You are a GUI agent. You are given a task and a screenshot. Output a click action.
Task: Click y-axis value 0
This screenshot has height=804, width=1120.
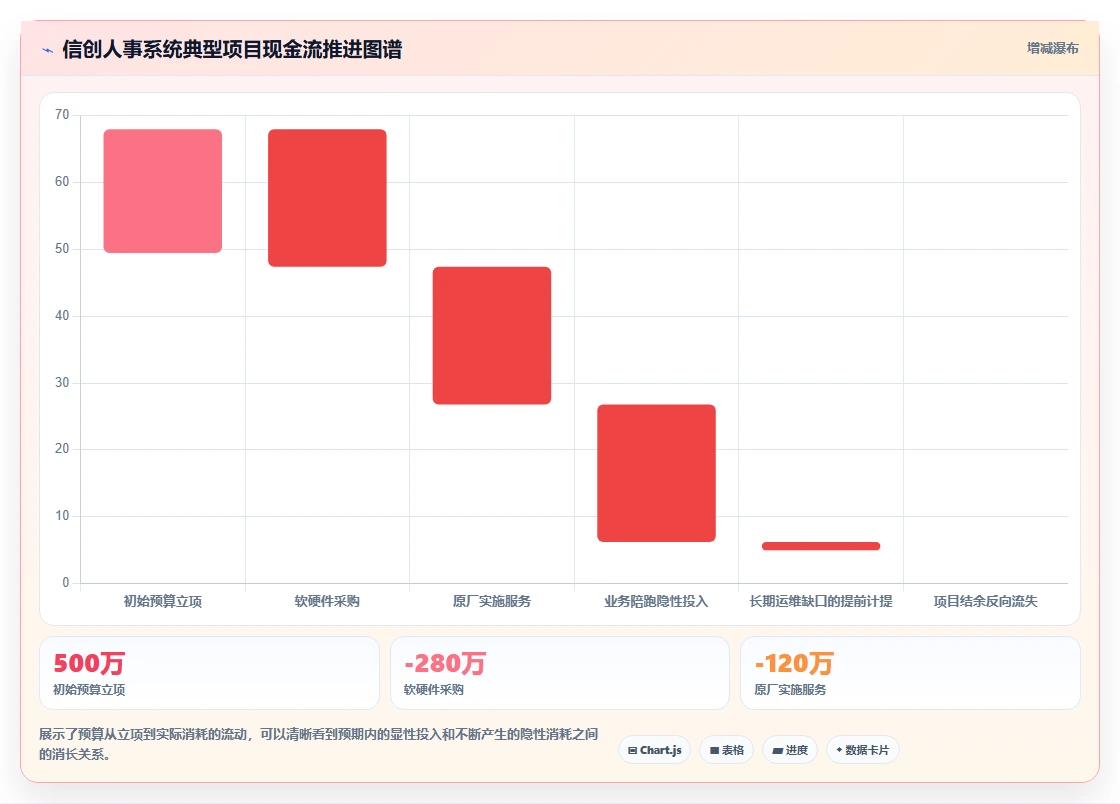pyautogui.click(x=66, y=583)
